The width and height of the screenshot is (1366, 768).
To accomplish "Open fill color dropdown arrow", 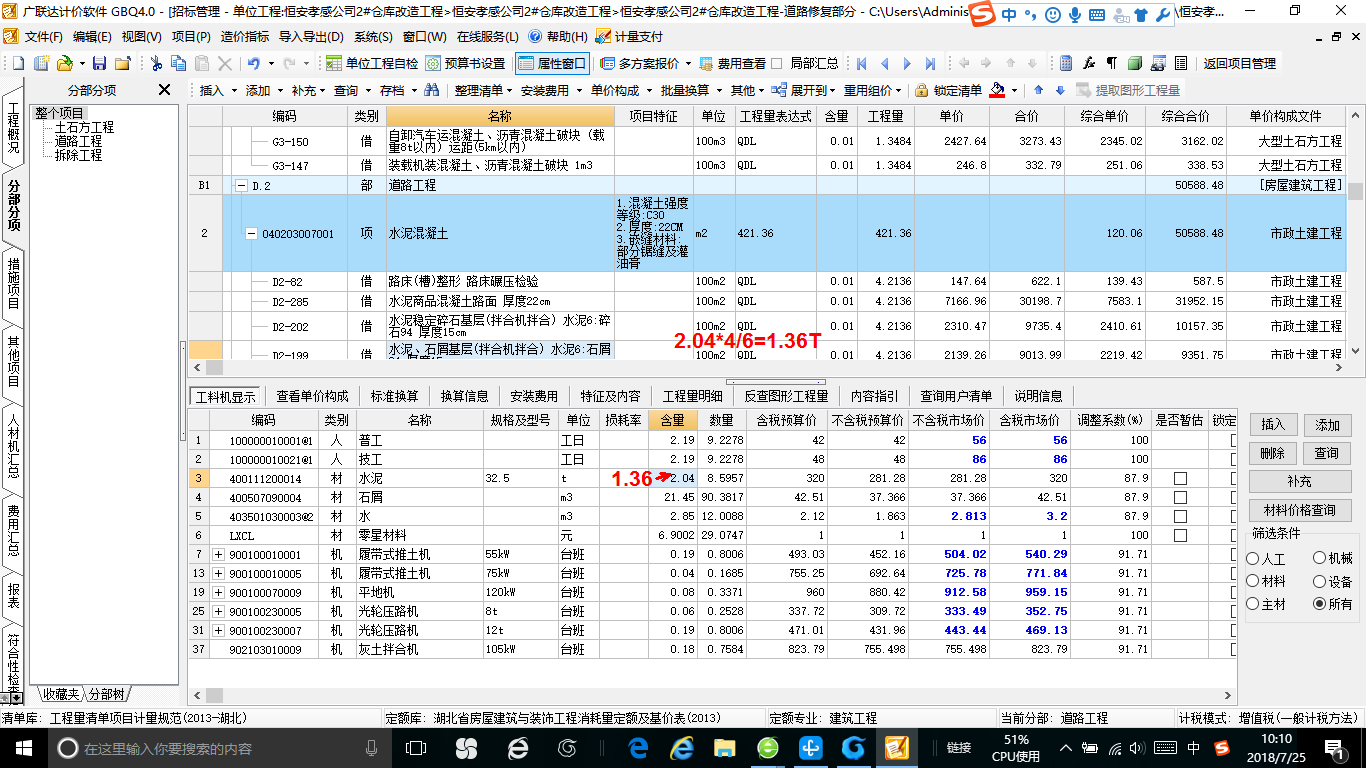I will [1013, 90].
